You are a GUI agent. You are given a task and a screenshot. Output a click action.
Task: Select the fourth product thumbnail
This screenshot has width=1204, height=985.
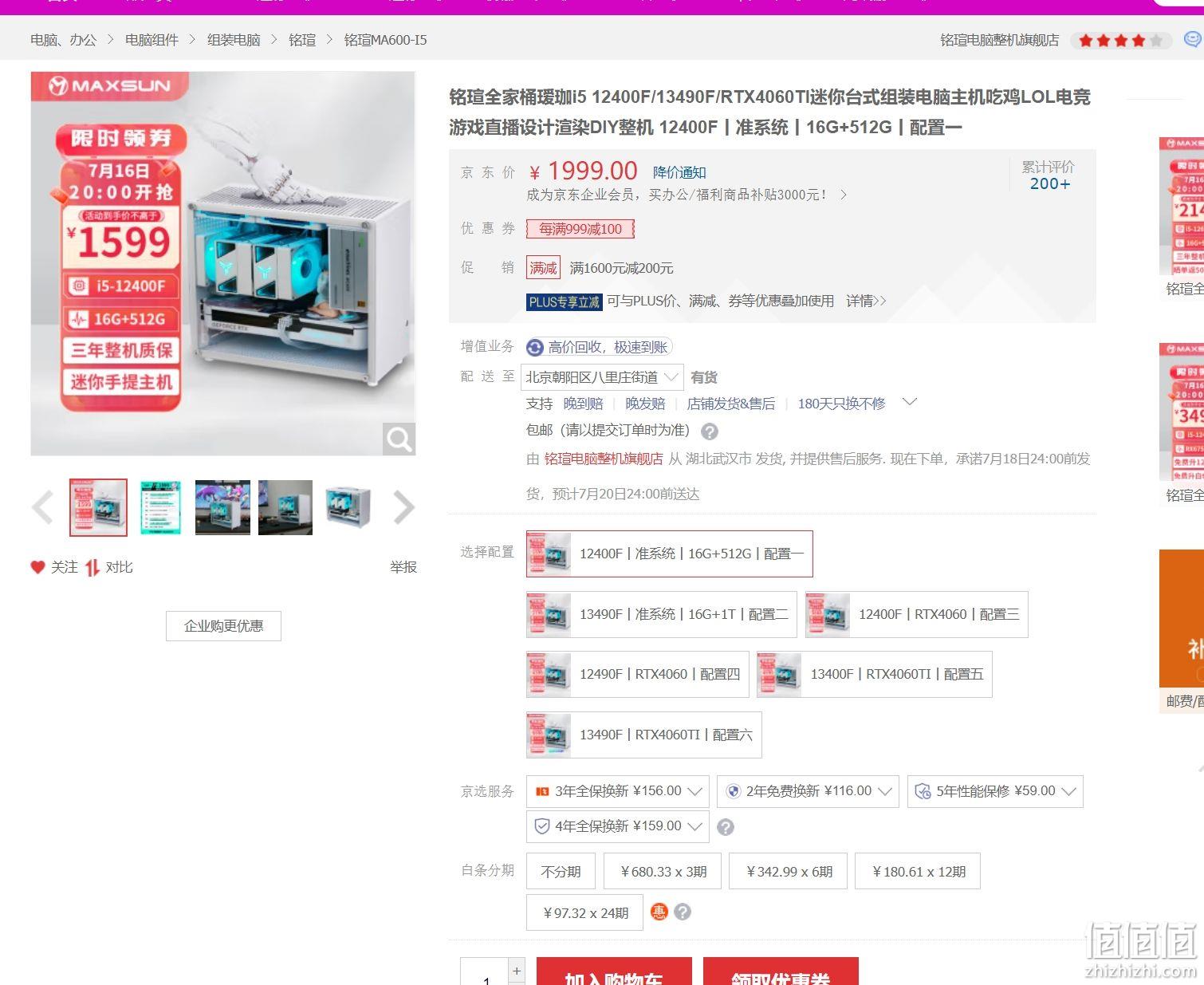285,507
